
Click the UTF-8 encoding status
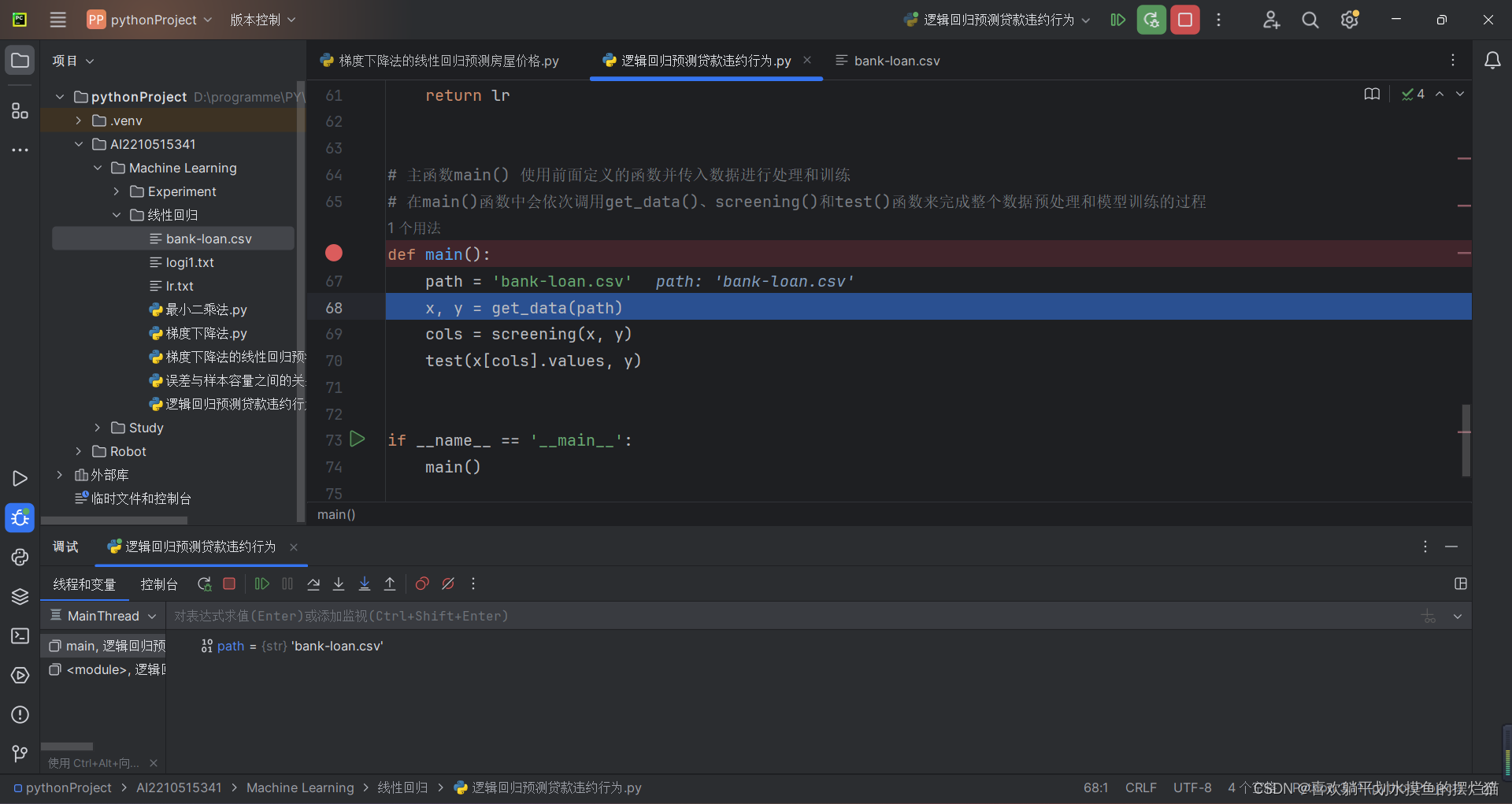(x=1192, y=787)
